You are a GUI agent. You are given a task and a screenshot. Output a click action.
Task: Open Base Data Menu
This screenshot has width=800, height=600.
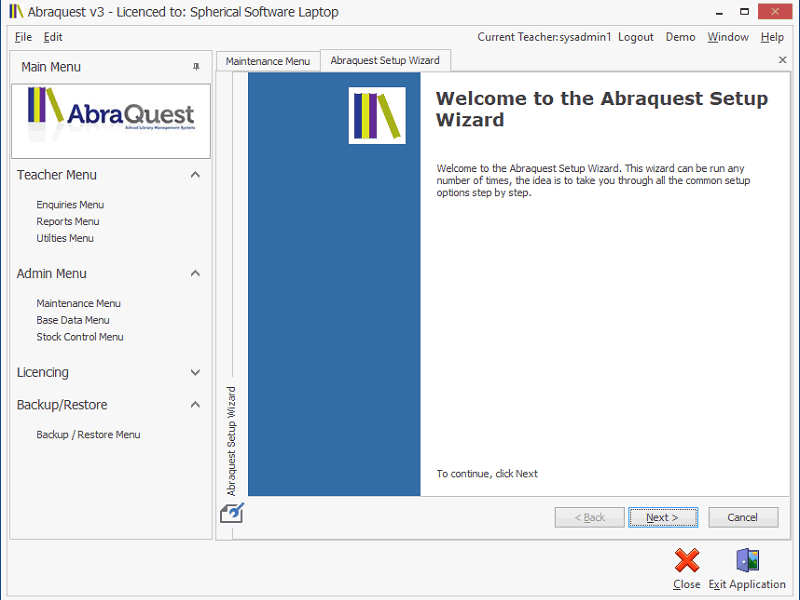click(73, 320)
